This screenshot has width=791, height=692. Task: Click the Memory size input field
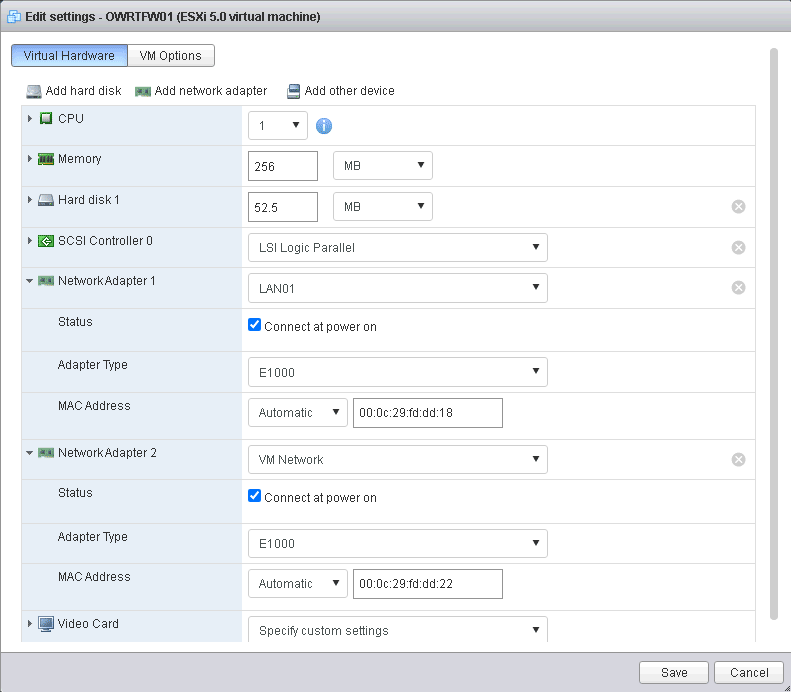282,166
